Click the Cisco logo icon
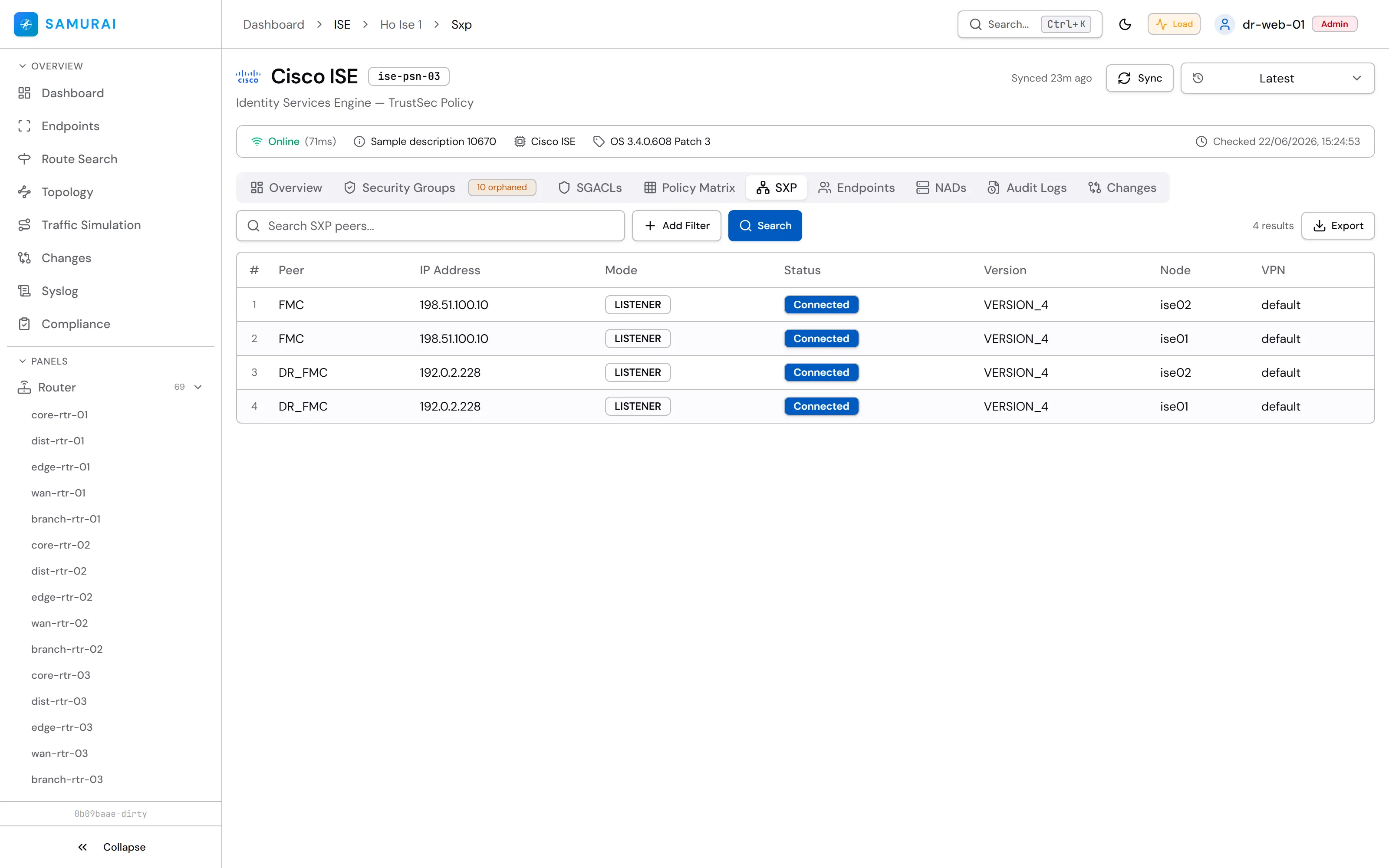This screenshot has width=1389, height=868. (248, 76)
